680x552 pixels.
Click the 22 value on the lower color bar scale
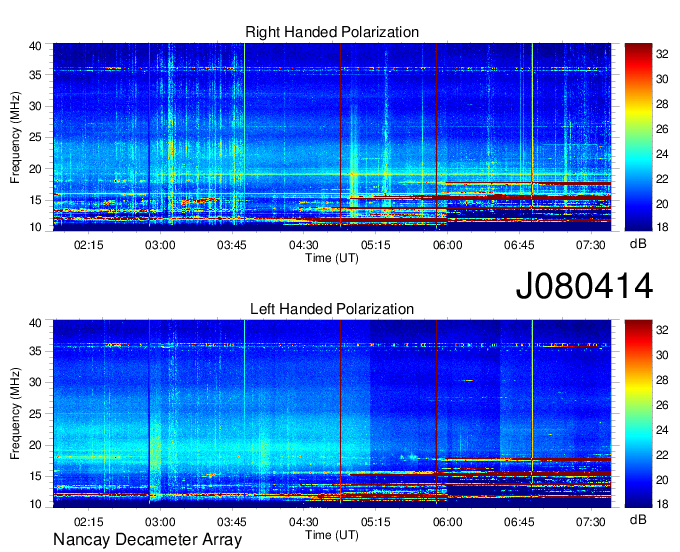tap(662, 455)
